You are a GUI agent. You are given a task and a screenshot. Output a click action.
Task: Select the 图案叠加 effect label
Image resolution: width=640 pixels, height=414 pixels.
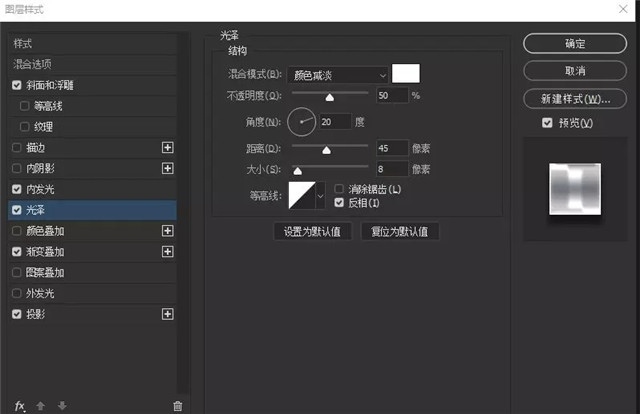click(x=45, y=272)
